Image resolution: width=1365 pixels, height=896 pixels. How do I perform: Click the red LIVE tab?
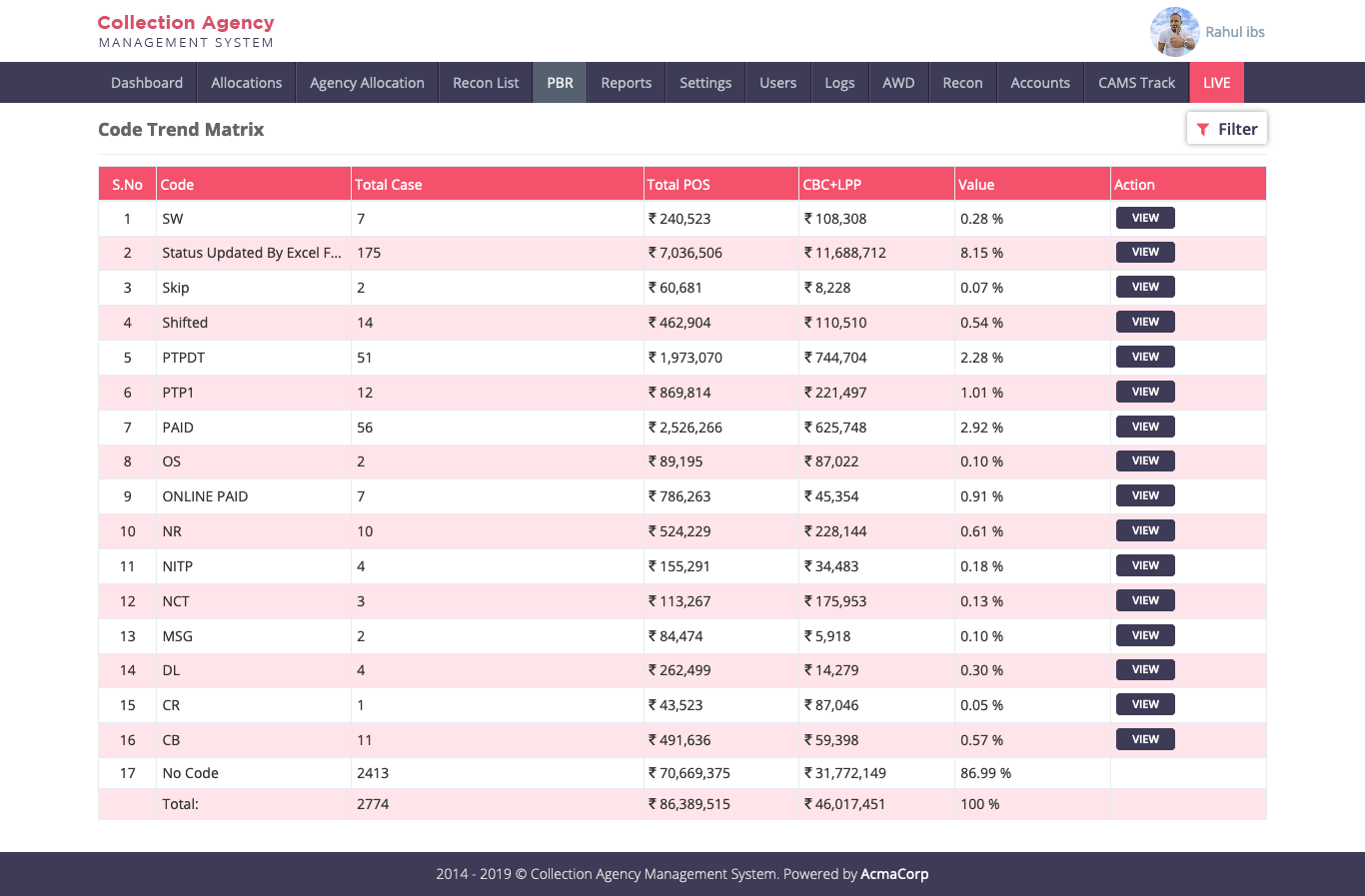(1216, 83)
